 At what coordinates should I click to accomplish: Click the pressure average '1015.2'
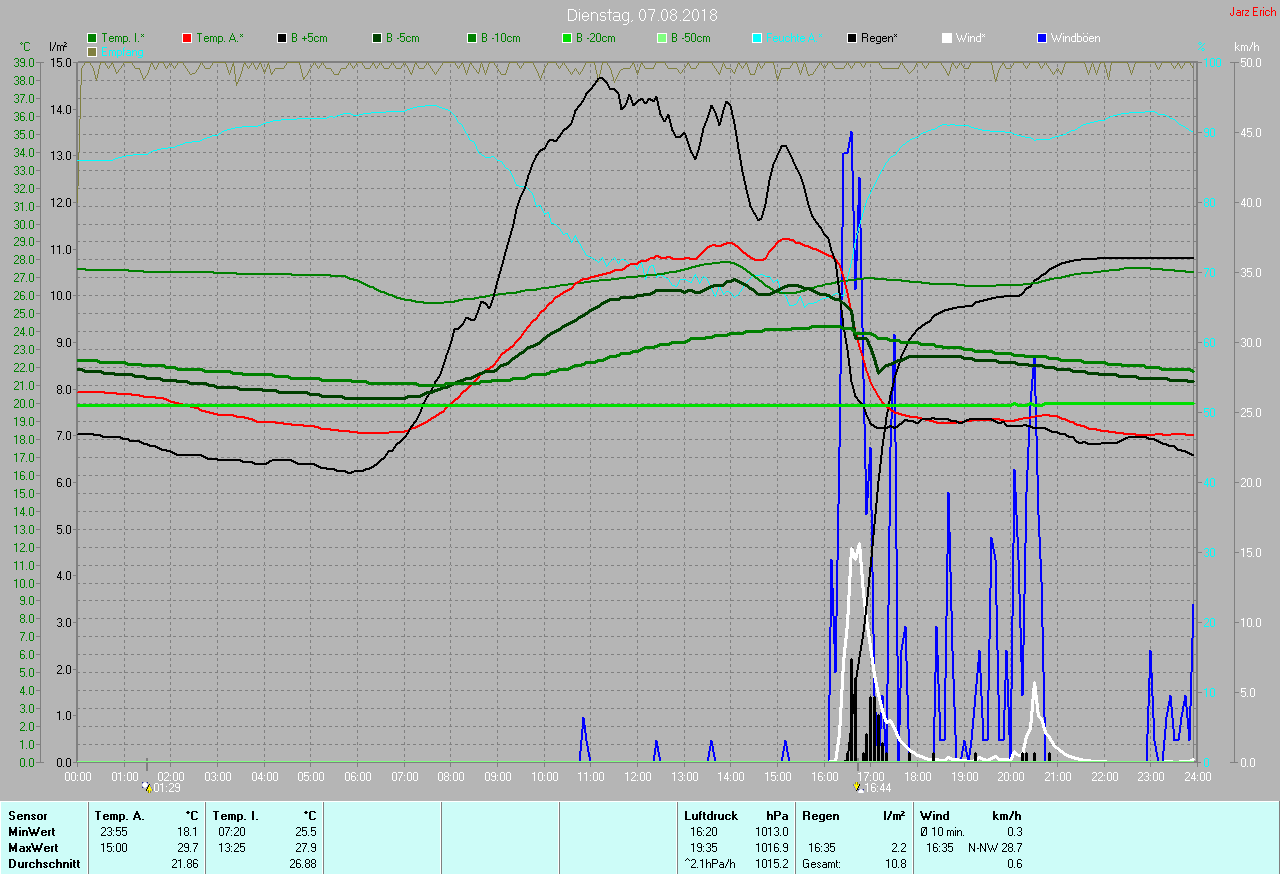pos(772,864)
